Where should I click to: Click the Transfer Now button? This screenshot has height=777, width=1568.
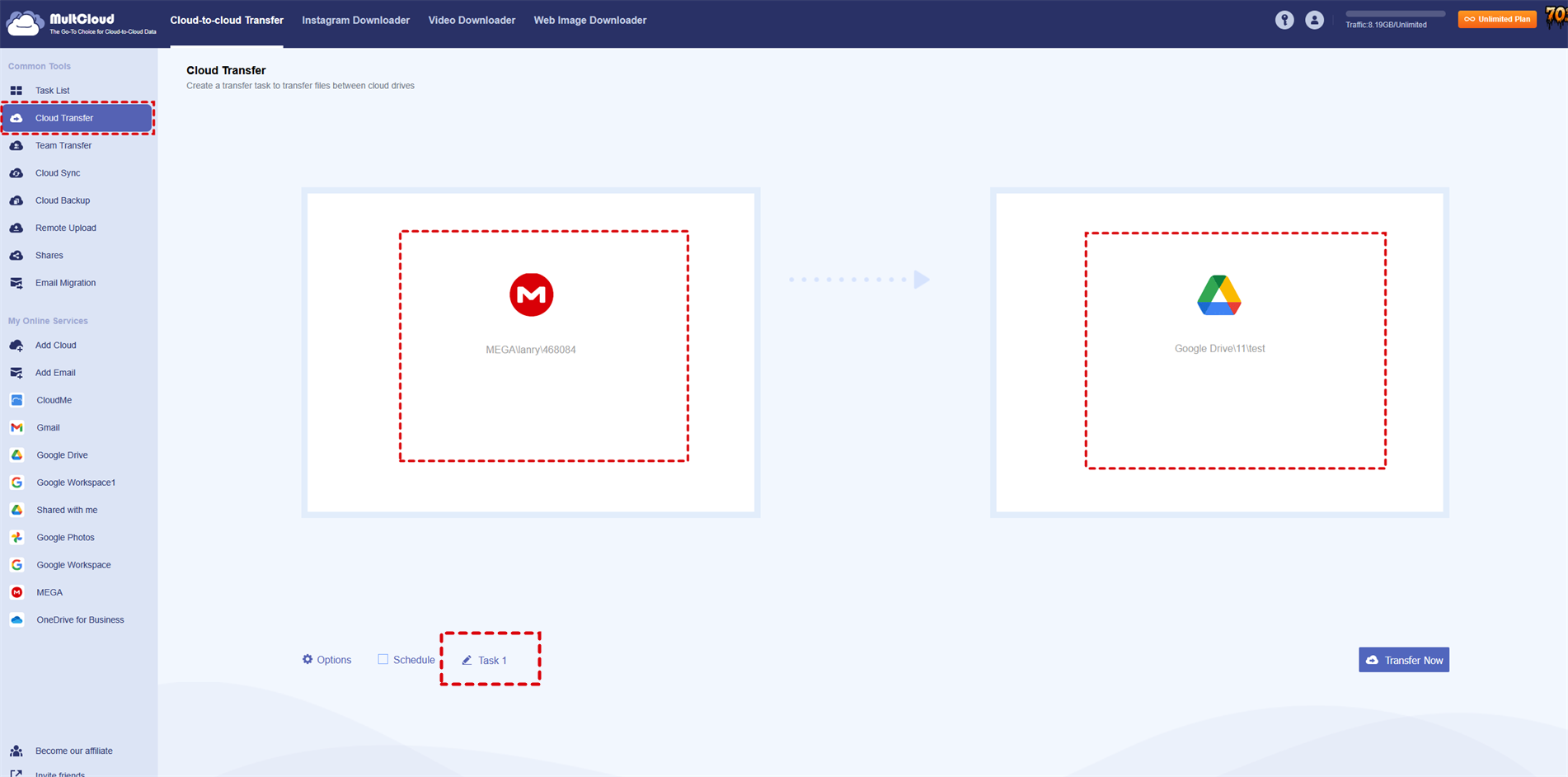tap(1404, 660)
